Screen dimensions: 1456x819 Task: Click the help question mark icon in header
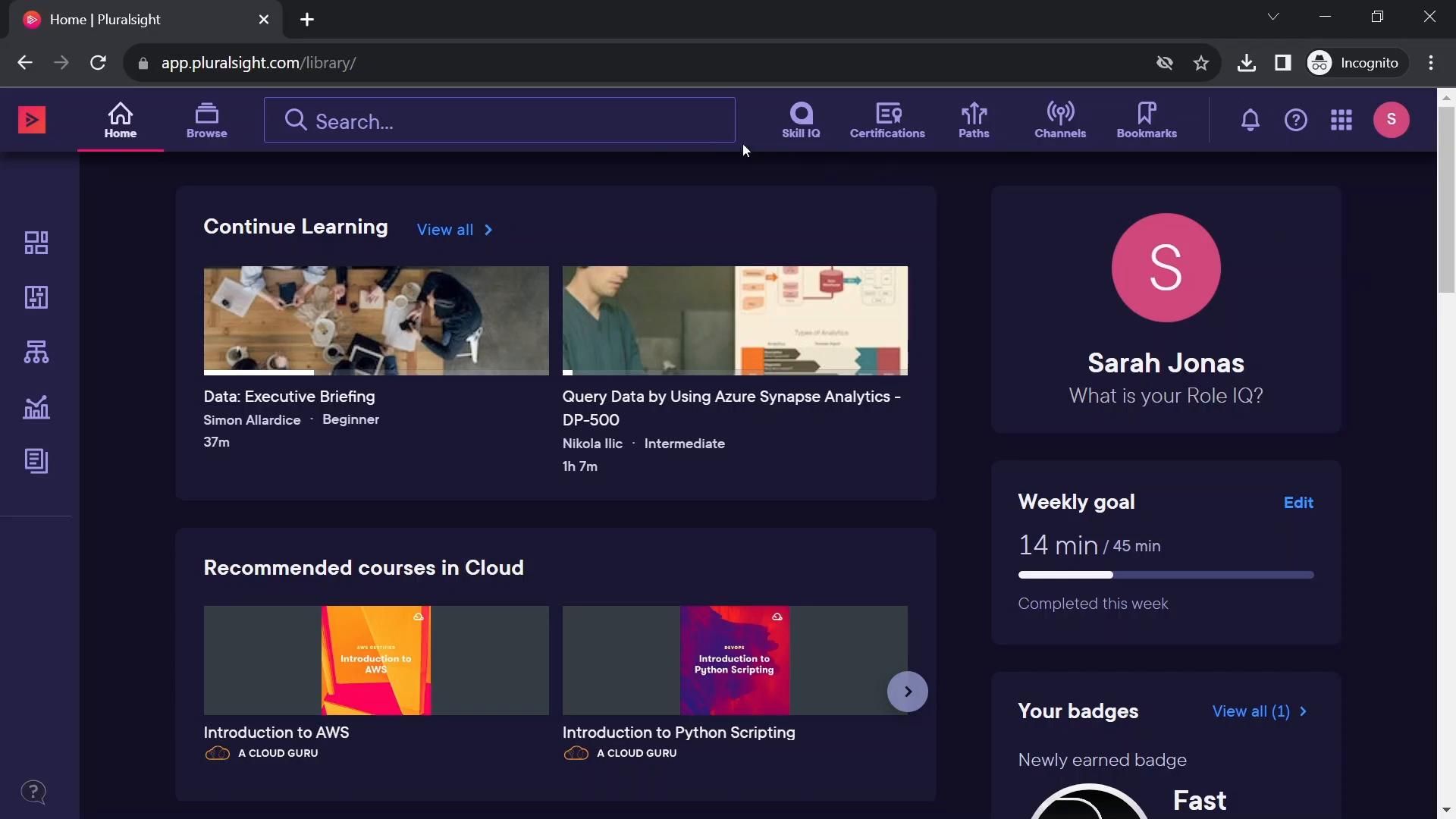tap(1296, 120)
